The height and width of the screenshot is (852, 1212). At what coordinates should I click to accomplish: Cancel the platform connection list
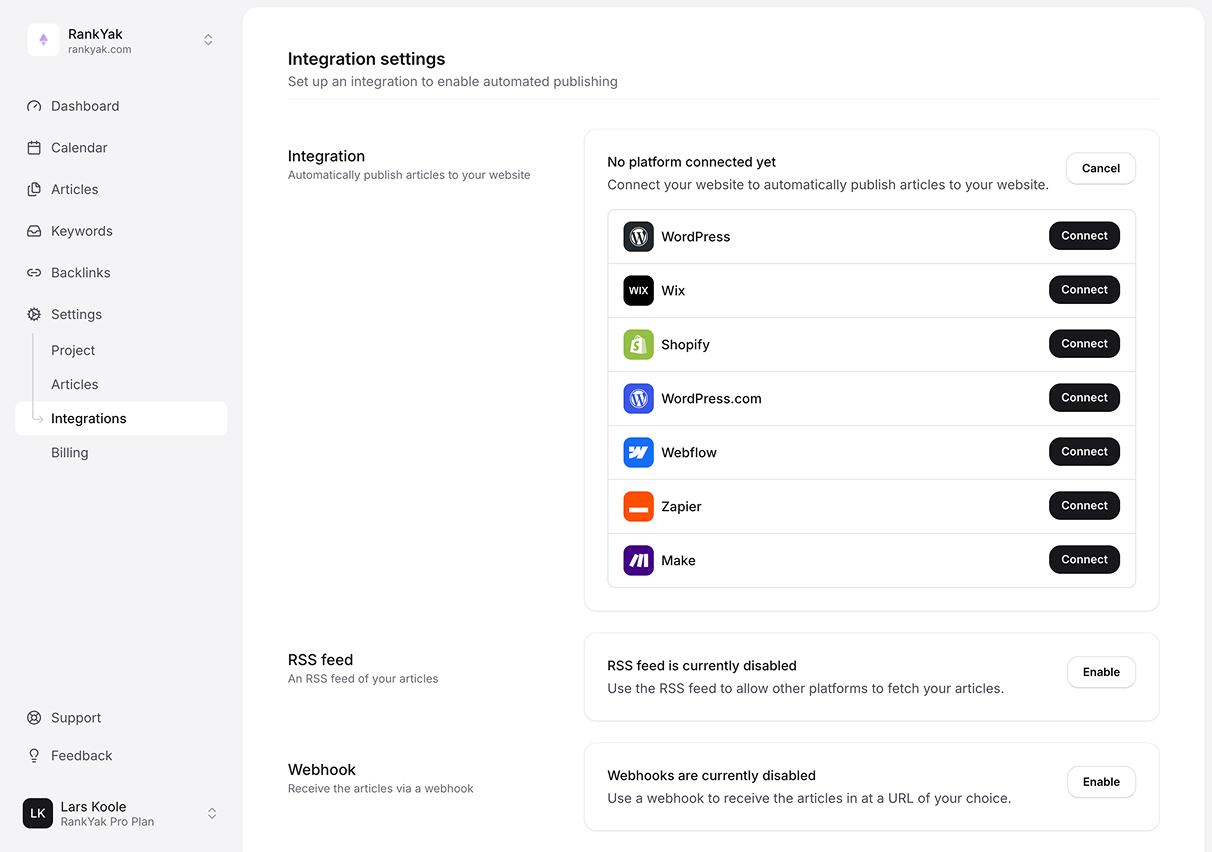(x=1100, y=168)
